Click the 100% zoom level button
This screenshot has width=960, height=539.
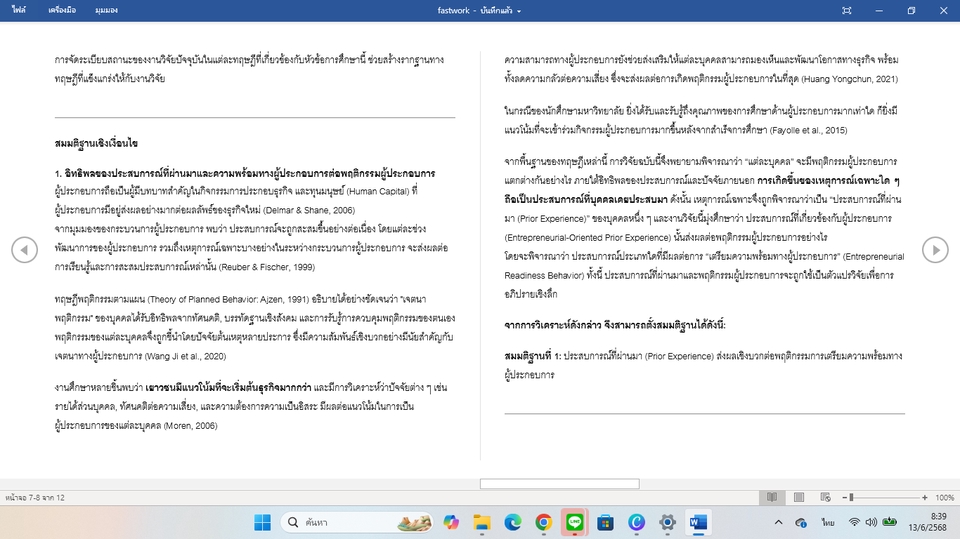tap(945, 497)
